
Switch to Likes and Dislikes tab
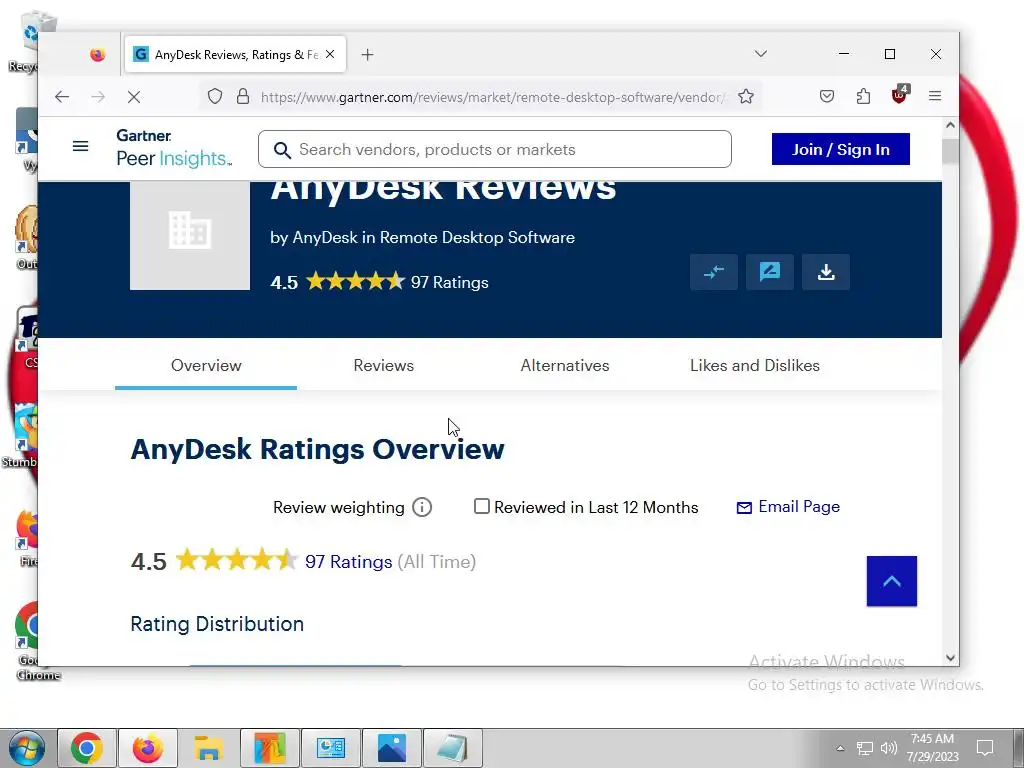click(755, 365)
